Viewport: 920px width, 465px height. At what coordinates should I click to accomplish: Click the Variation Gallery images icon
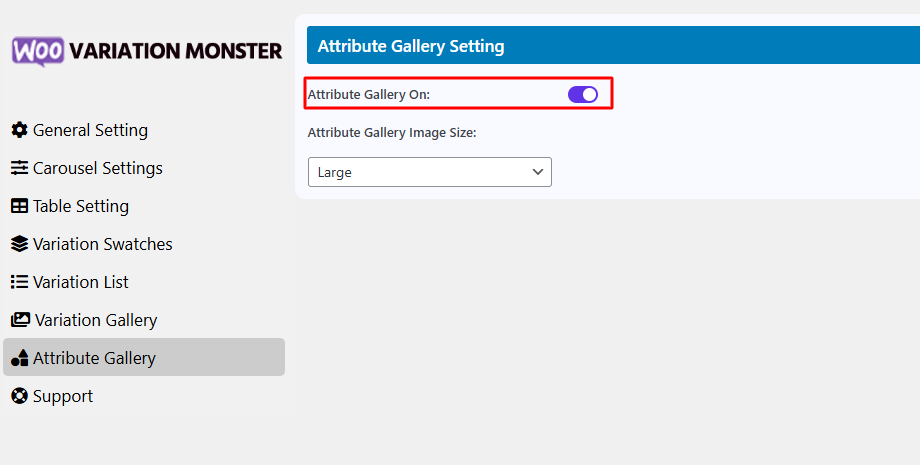[20, 320]
